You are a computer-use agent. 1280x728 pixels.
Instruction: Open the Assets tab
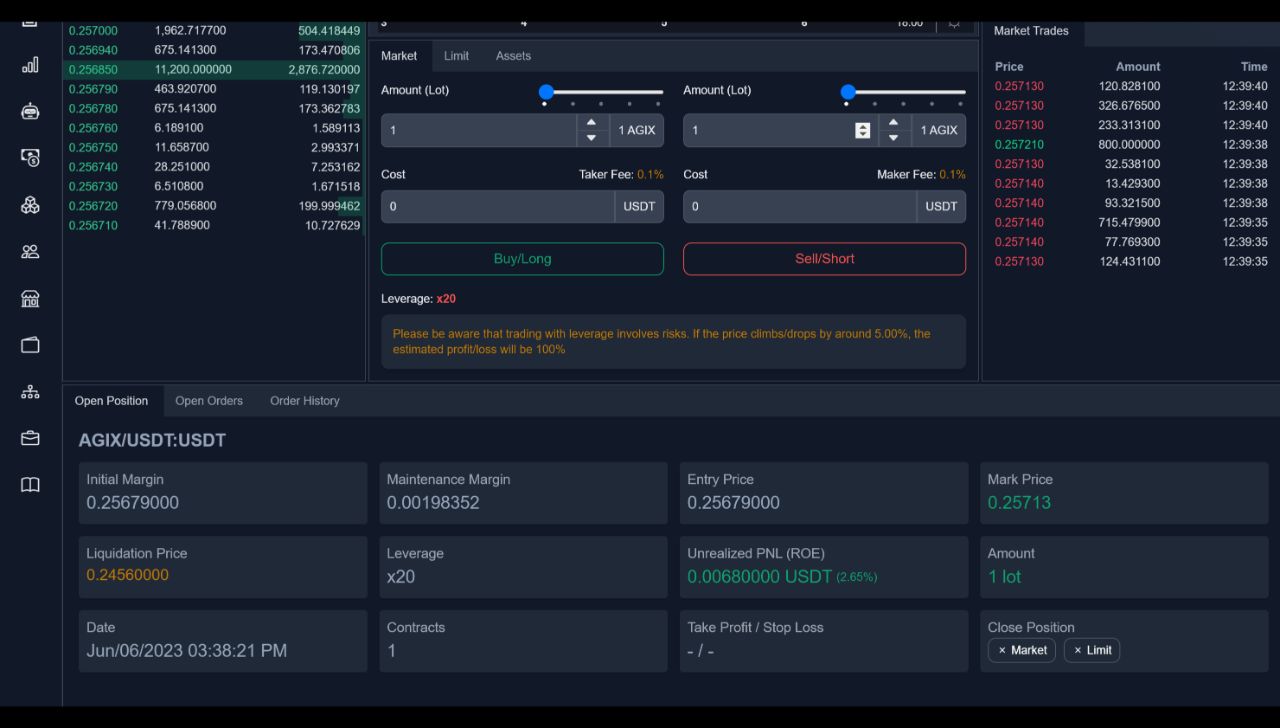513,56
